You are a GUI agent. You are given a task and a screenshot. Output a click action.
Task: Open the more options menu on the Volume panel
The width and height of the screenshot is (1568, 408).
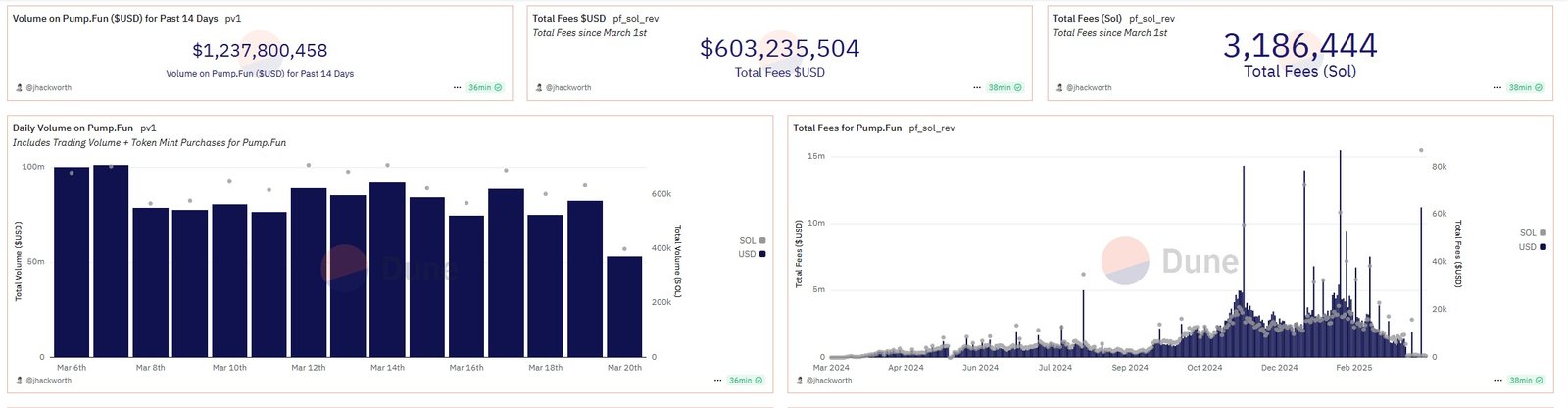pos(457,88)
